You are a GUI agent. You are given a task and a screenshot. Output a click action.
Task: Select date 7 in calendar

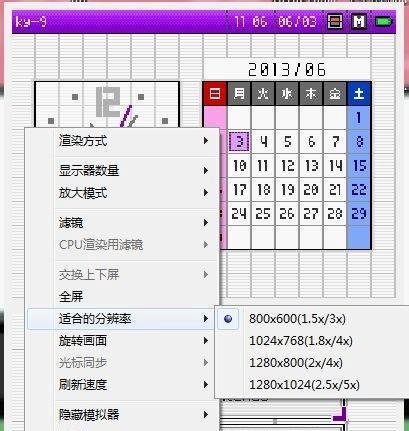click(x=335, y=142)
